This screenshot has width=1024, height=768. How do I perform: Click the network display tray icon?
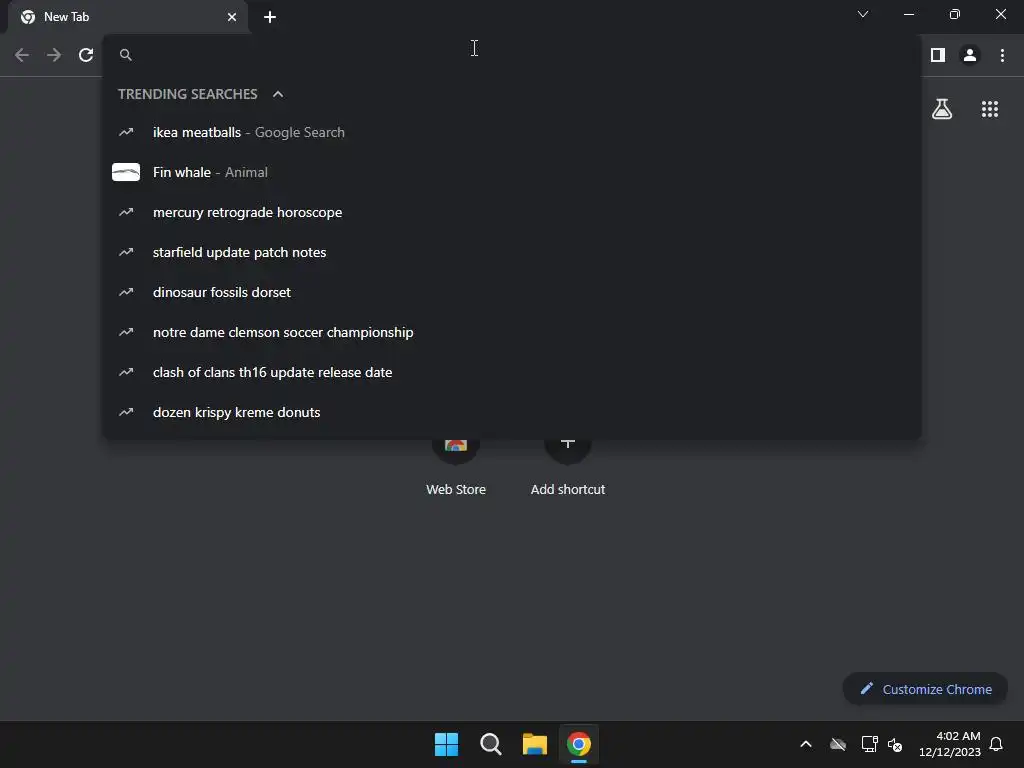(x=869, y=744)
